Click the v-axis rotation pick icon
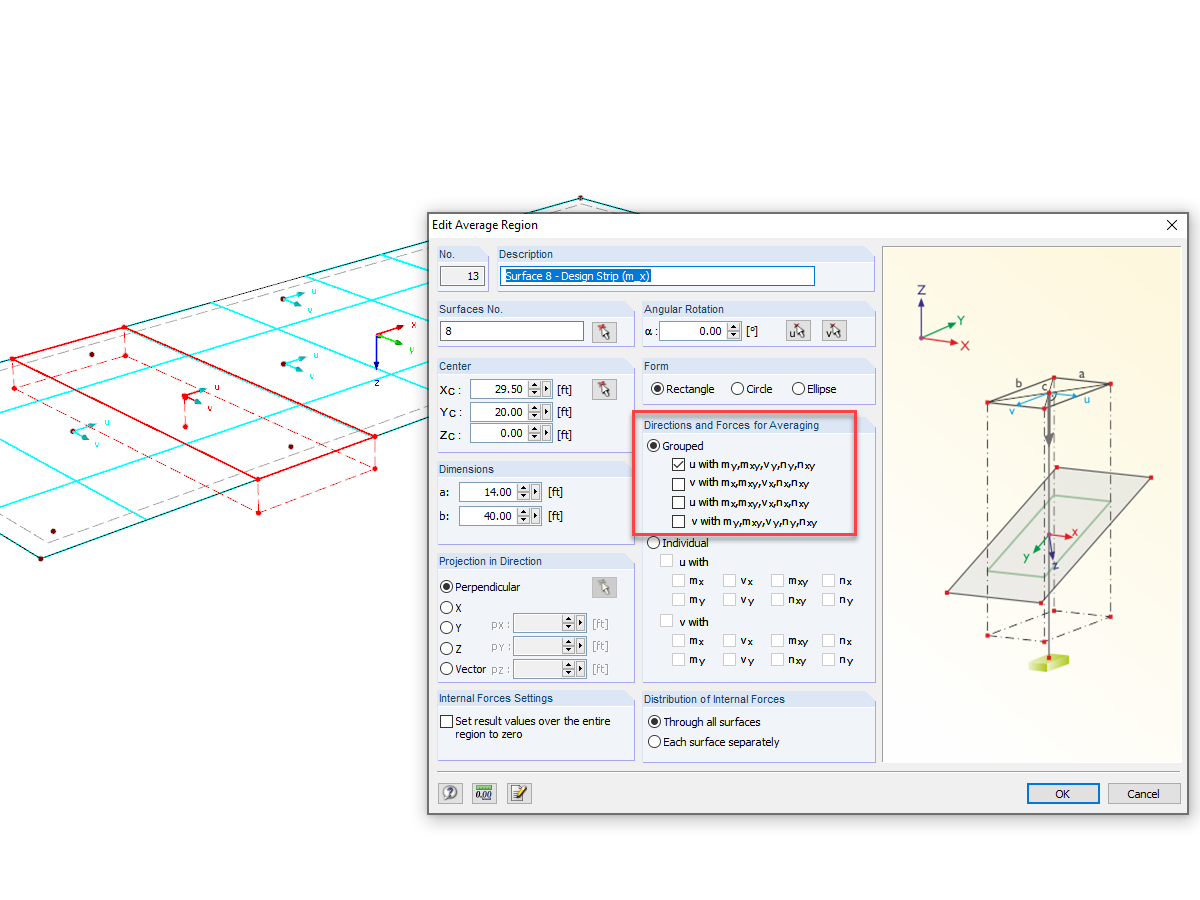Viewport: 1200px width, 900px height. 834,331
